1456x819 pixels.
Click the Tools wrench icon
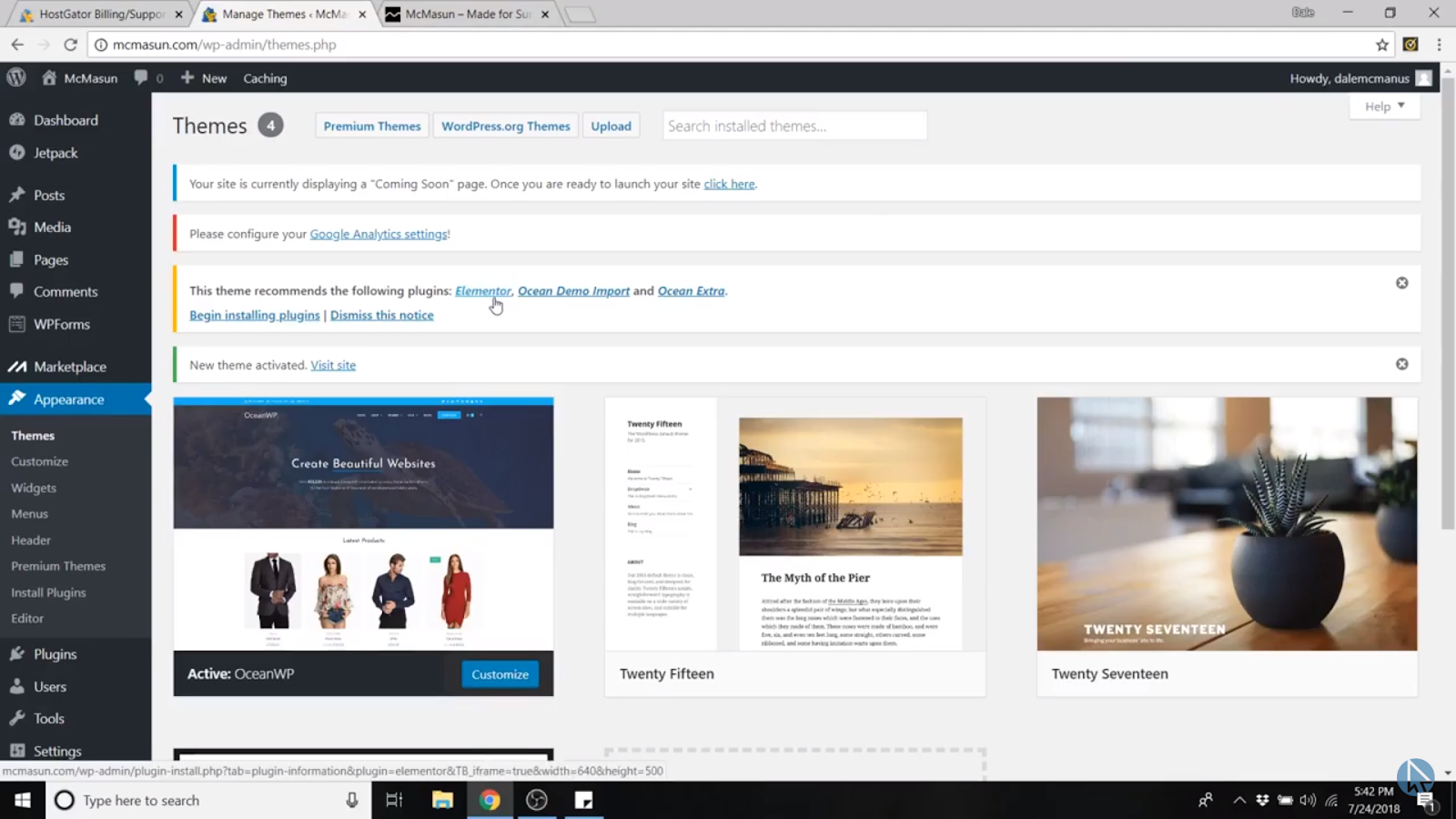(x=17, y=719)
